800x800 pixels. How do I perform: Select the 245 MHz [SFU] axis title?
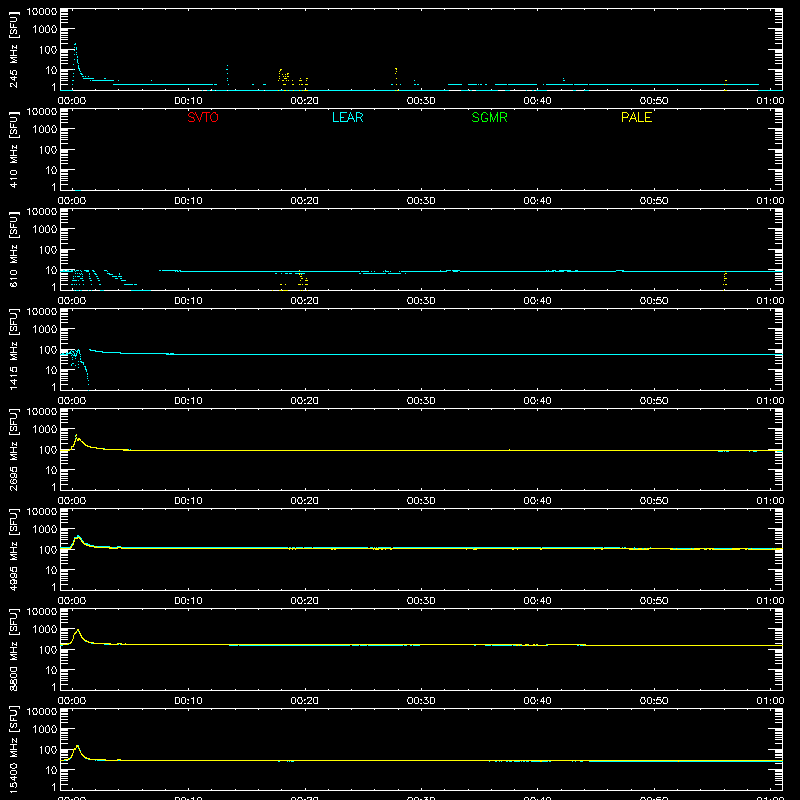[13, 49]
